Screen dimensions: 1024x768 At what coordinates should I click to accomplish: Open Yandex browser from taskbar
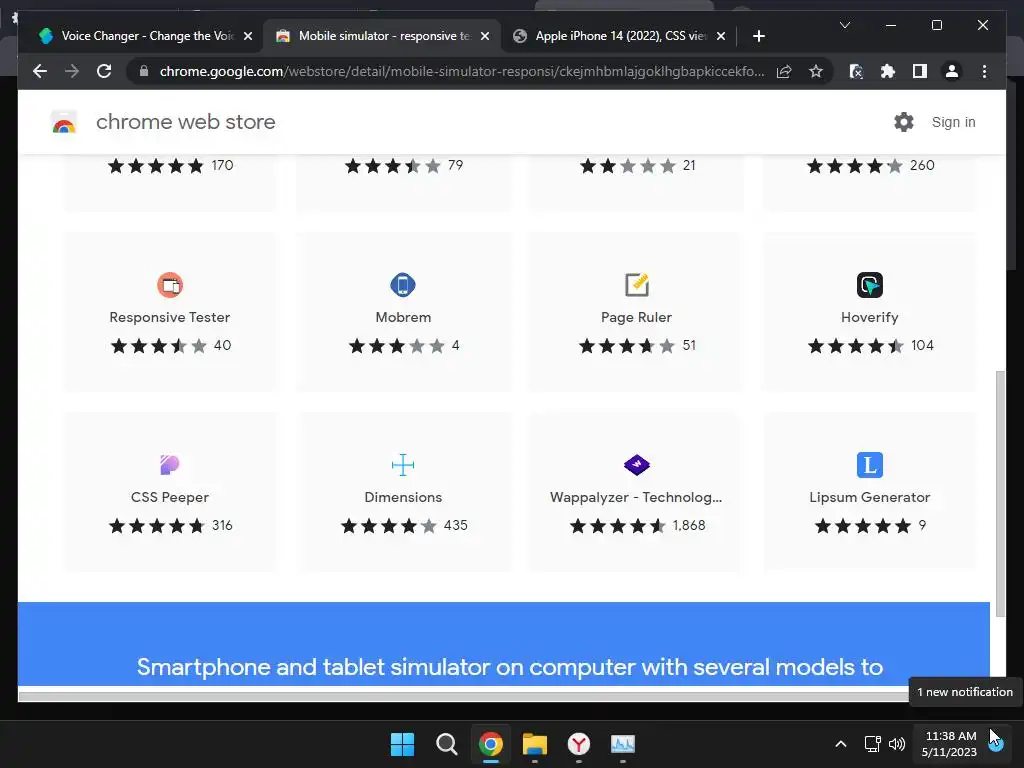[579, 744]
